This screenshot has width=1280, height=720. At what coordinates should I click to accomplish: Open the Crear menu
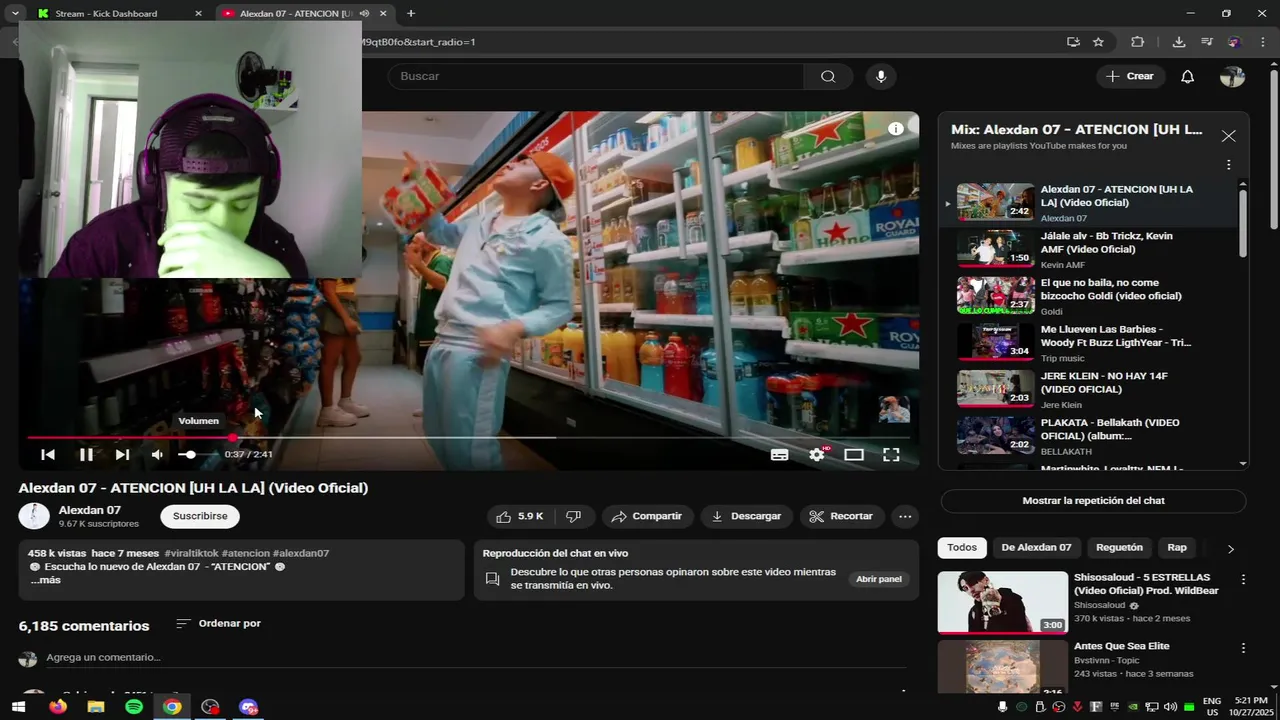pyautogui.click(x=1130, y=76)
